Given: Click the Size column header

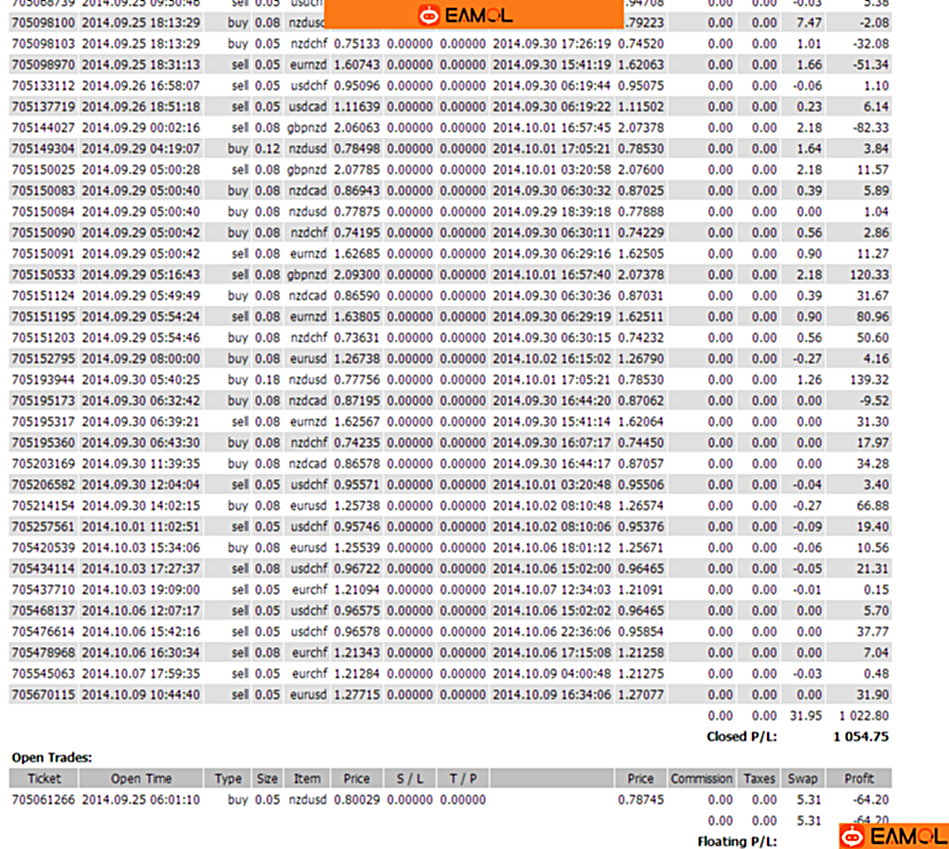Looking at the screenshot, I should click(x=267, y=779).
